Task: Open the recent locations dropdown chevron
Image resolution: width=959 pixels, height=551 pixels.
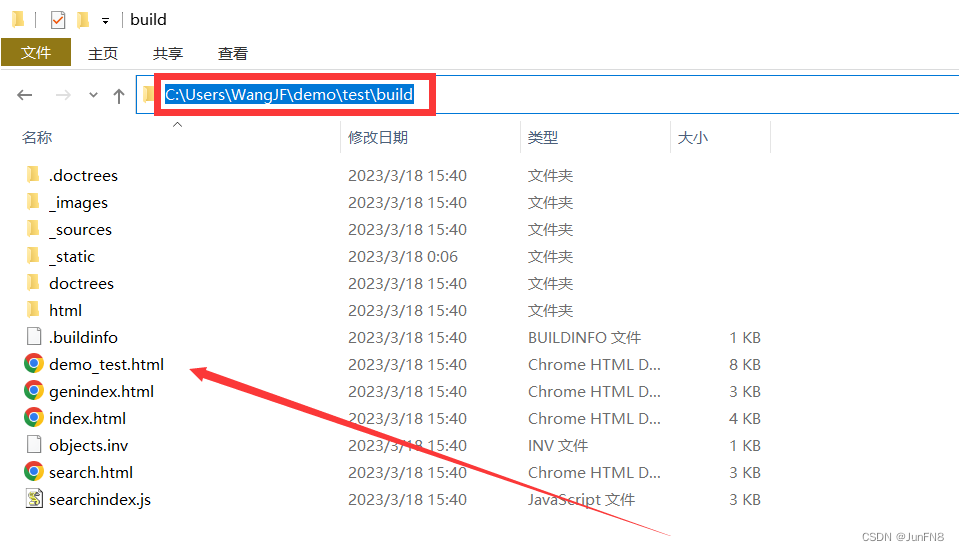Action: [x=93, y=95]
